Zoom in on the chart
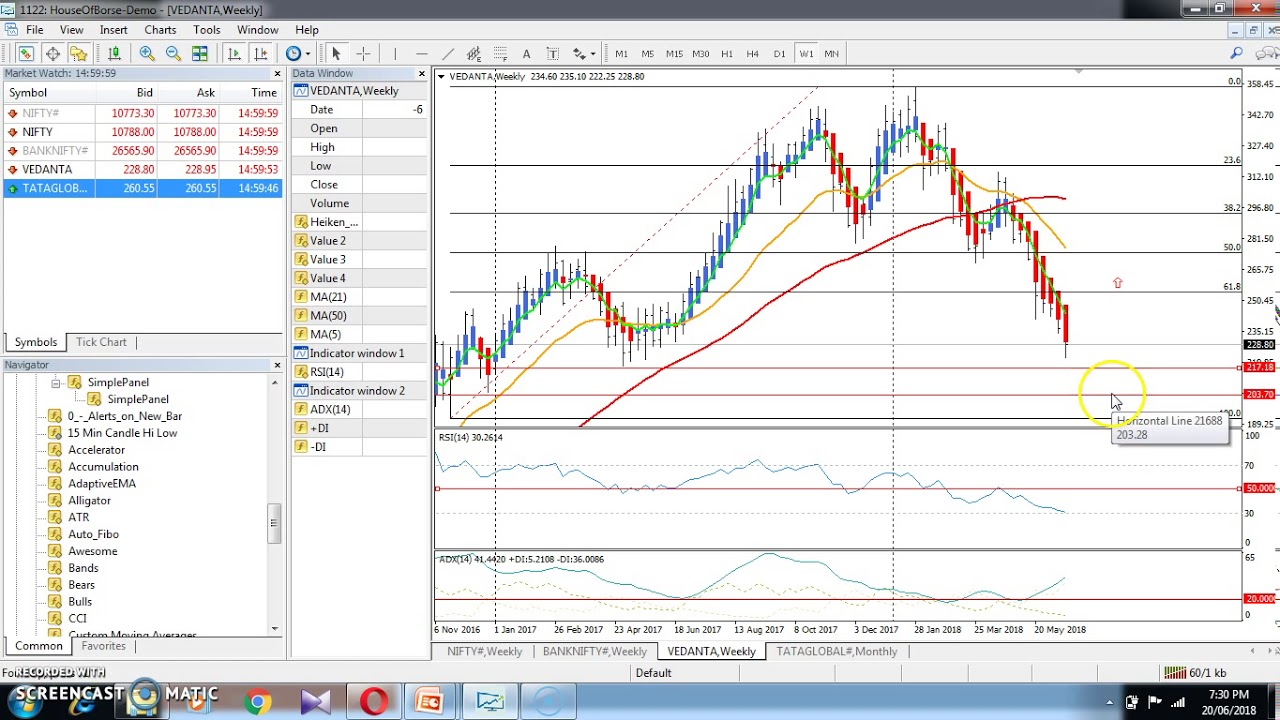The width and height of the screenshot is (1280, 720). [x=147, y=53]
